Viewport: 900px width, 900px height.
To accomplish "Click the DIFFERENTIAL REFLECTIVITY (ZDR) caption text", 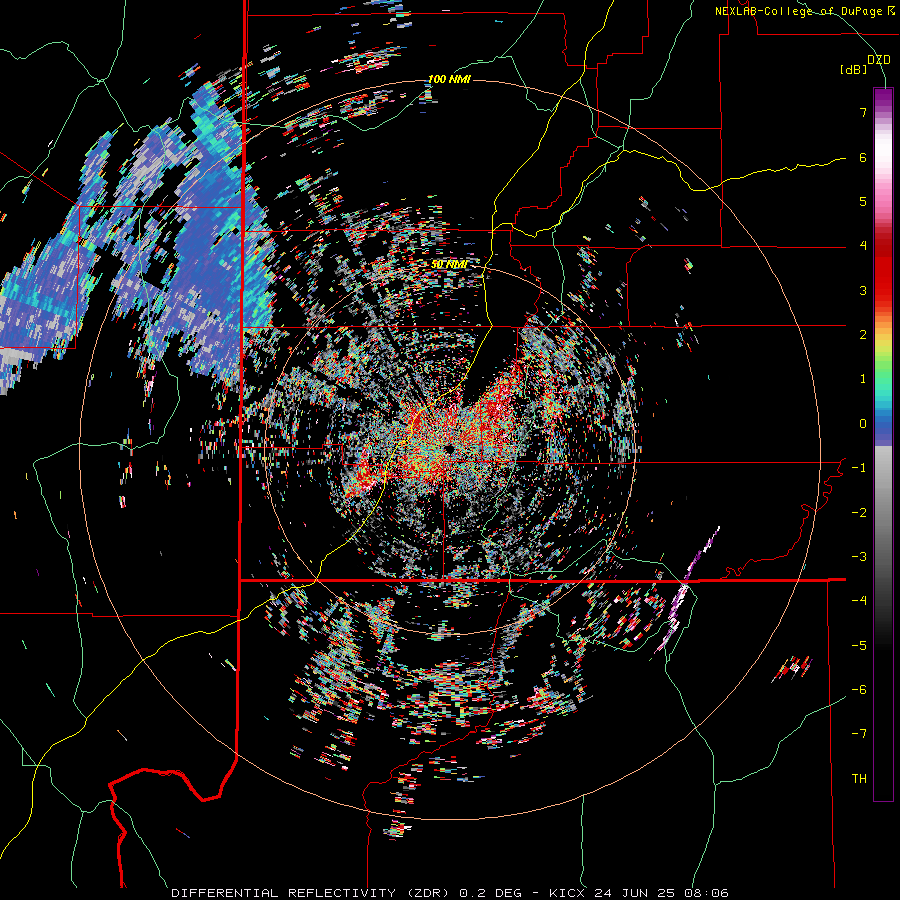I will coord(312,893).
